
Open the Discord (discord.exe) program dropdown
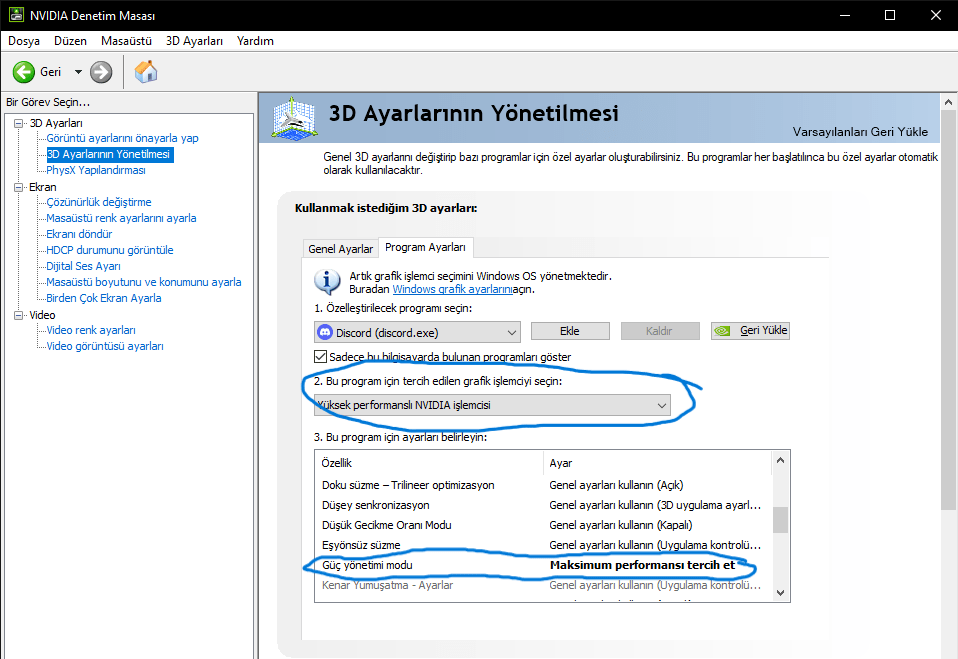[417, 332]
